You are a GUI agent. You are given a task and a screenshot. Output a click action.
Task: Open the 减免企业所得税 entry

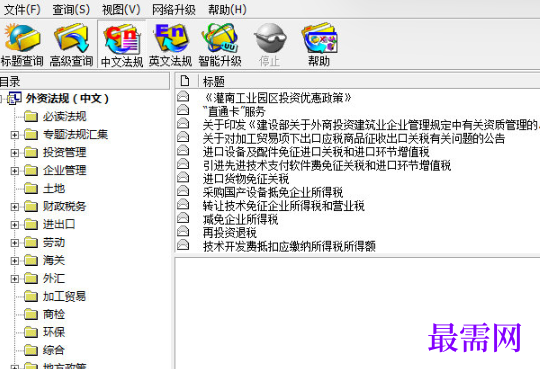(x=240, y=219)
